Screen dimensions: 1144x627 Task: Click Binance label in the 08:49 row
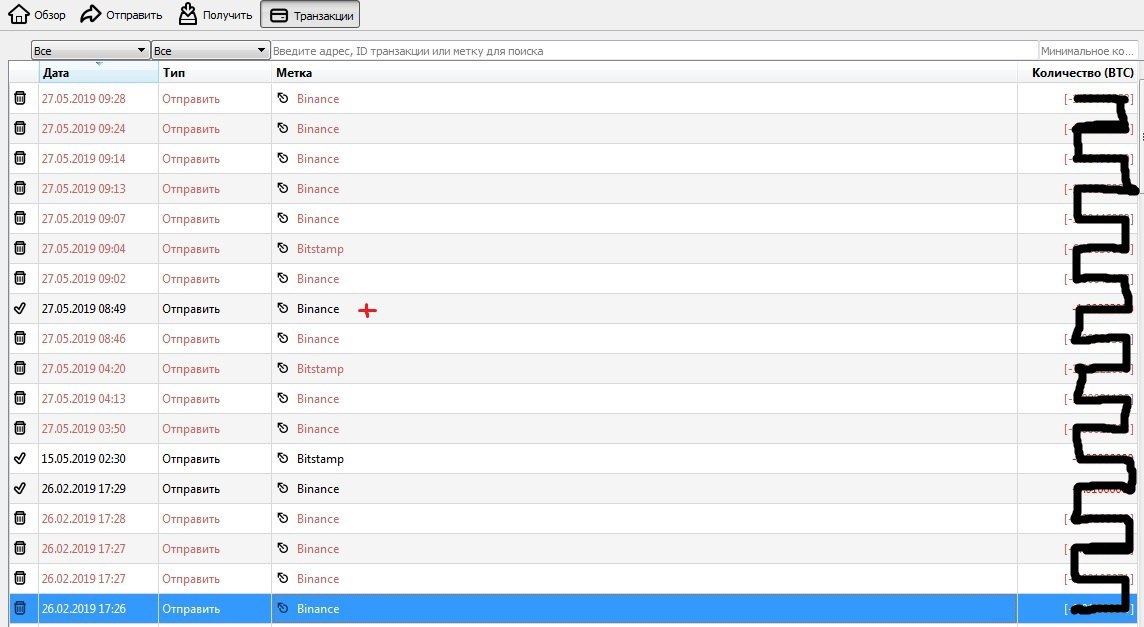317,309
